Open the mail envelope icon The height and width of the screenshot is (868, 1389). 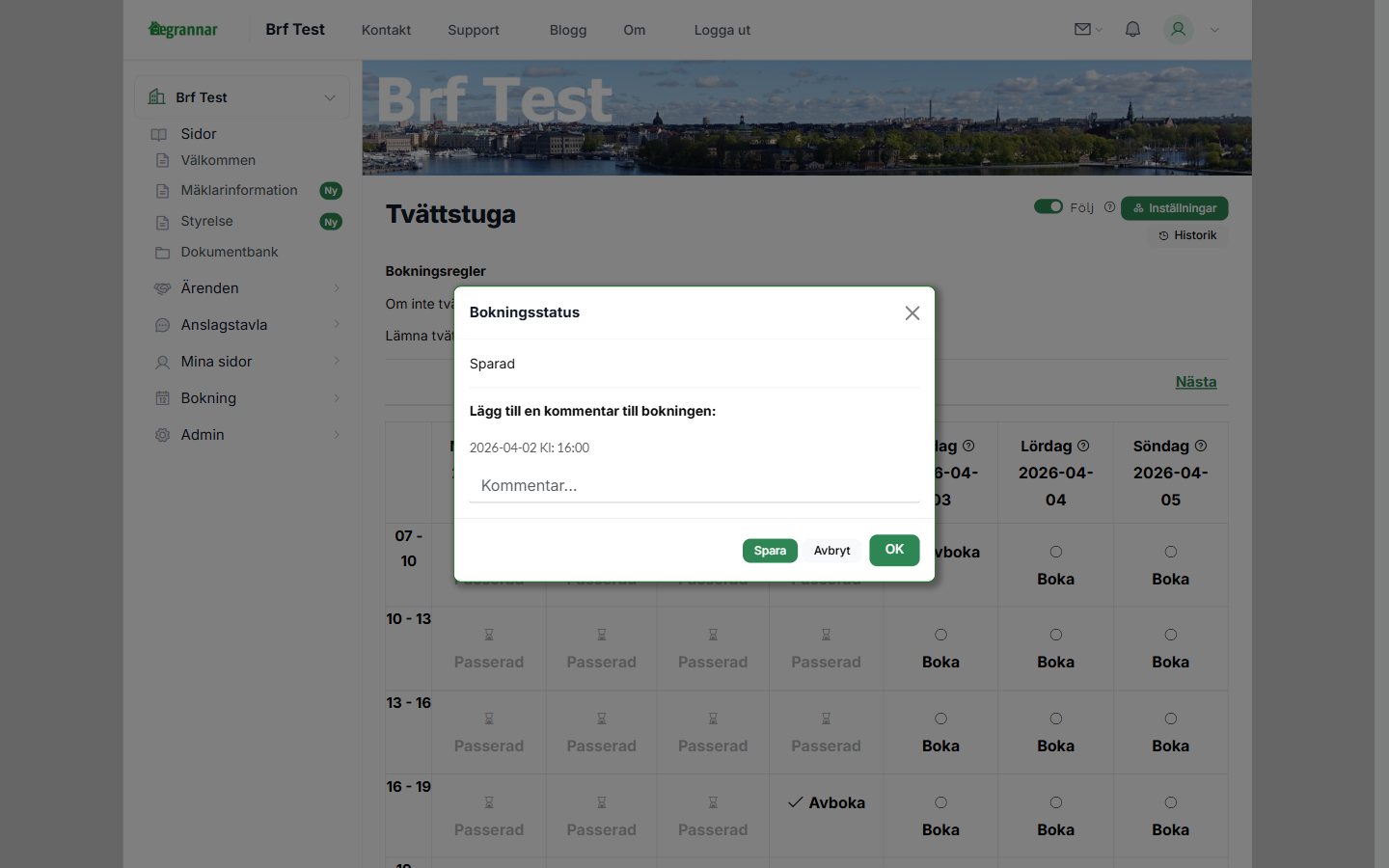coord(1082,30)
